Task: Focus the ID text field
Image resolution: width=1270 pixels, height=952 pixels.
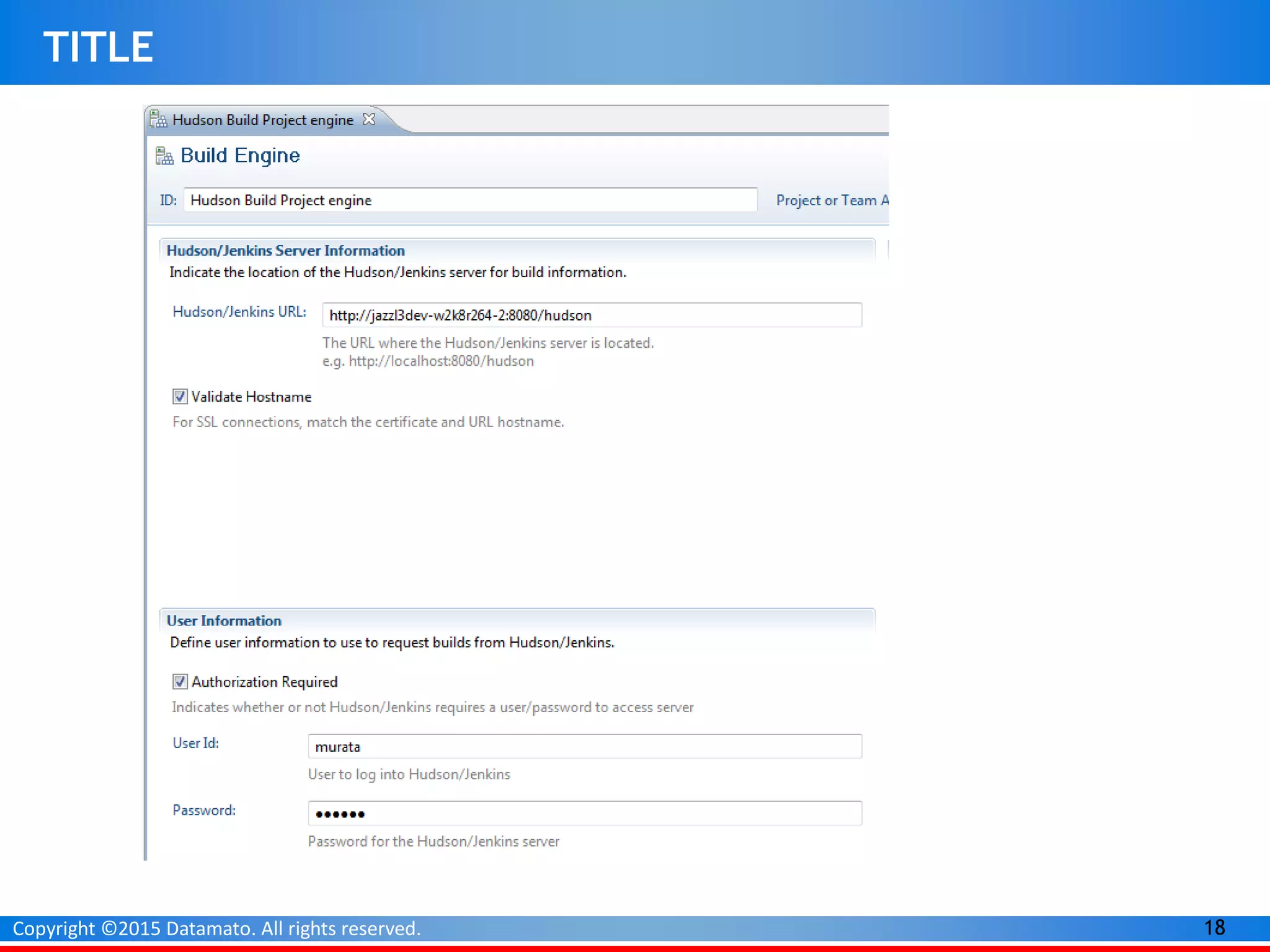Action: pos(470,200)
